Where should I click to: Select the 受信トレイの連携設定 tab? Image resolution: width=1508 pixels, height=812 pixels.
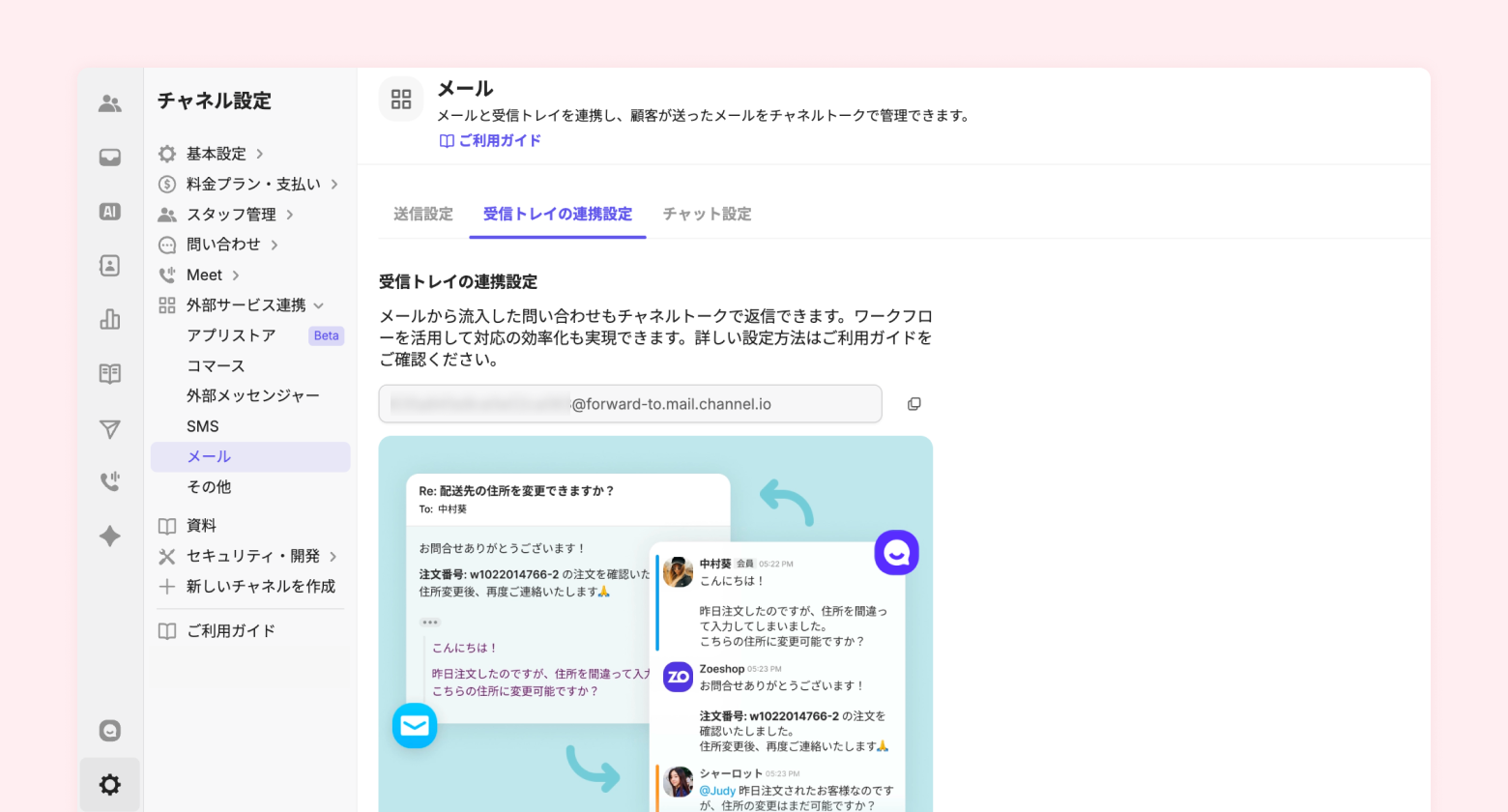point(558,214)
